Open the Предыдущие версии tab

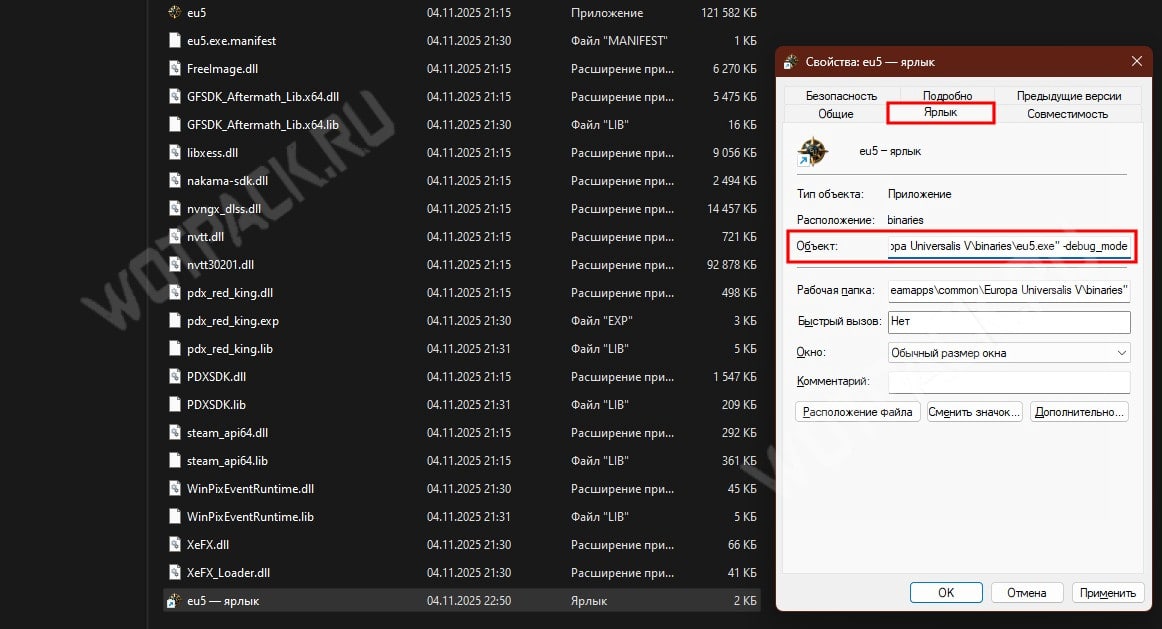pos(1068,96)
